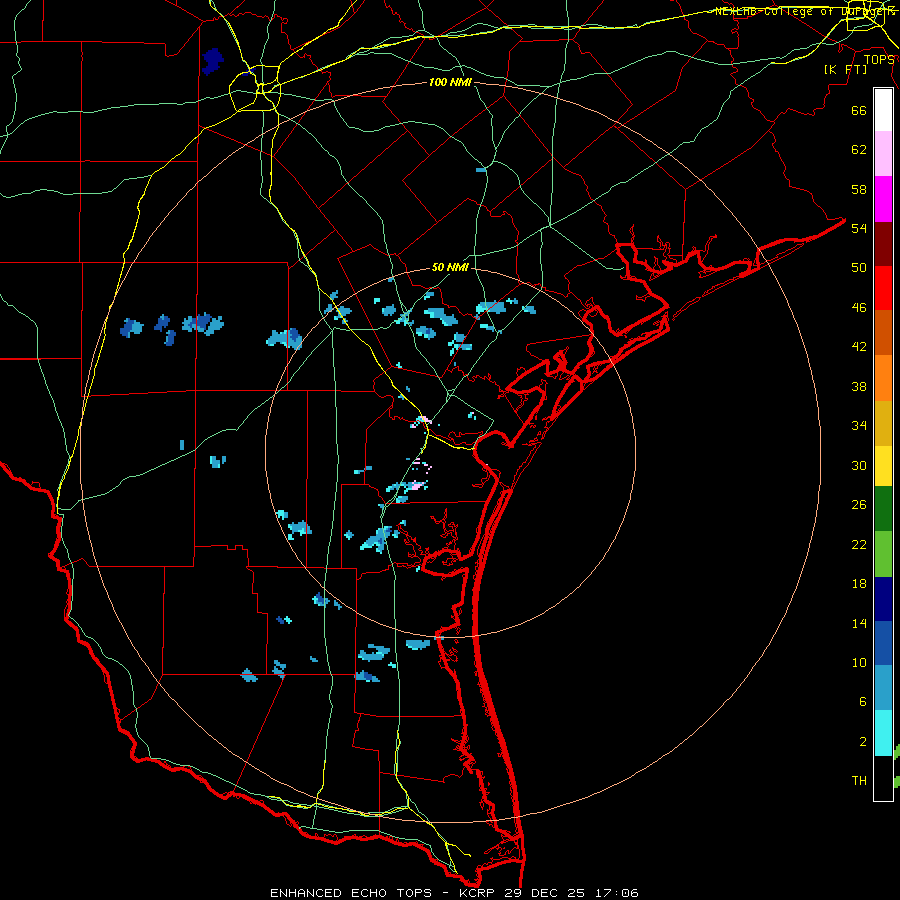Viewport: 900px width, 900px height.
Task: Click the legend value "30"
Action: (x=859, y=465)
